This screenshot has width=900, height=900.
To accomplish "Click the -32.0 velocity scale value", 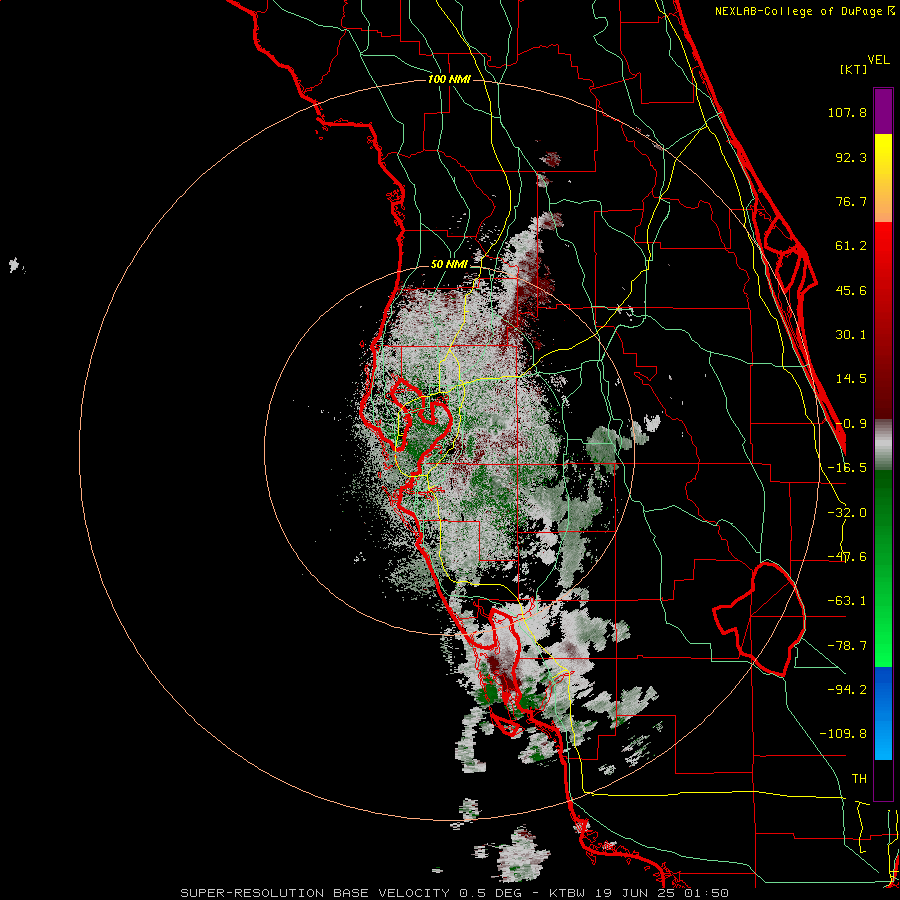I will [847, 513].
